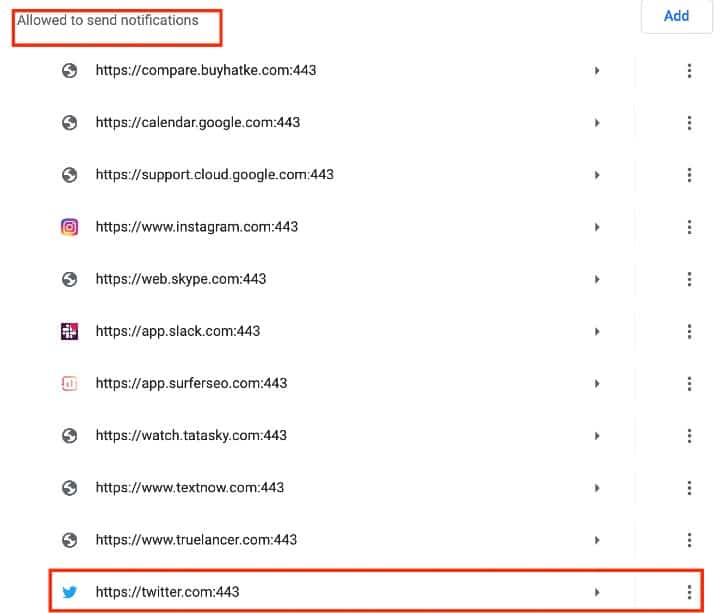Screen dimensions: 720x613
Task: Open more actions for web.skype.com
Action: tap(689, 279)
